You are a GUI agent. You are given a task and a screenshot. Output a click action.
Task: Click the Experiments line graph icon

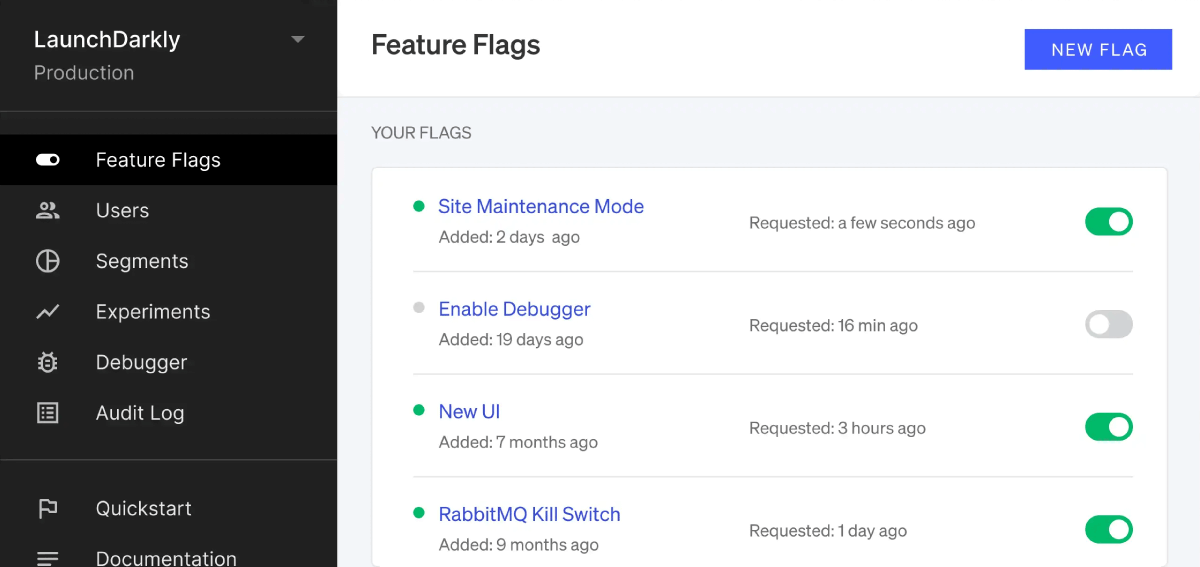[x=48, y=312]
